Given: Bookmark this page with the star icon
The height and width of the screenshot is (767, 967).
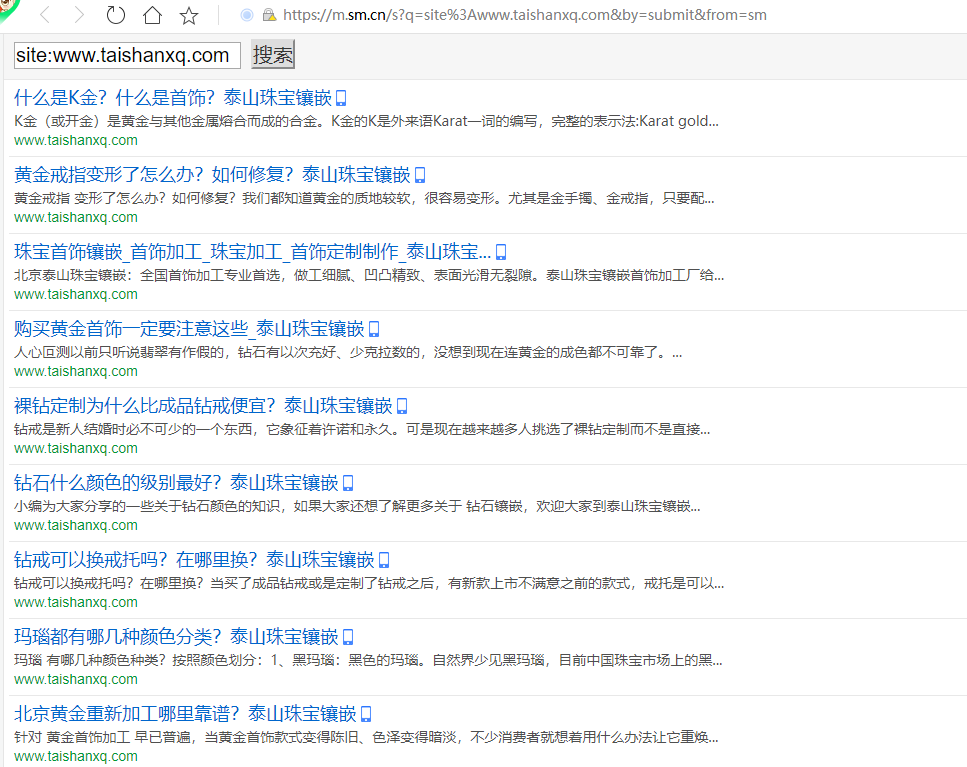Looking at the screenshot, I should click(190, 15).
